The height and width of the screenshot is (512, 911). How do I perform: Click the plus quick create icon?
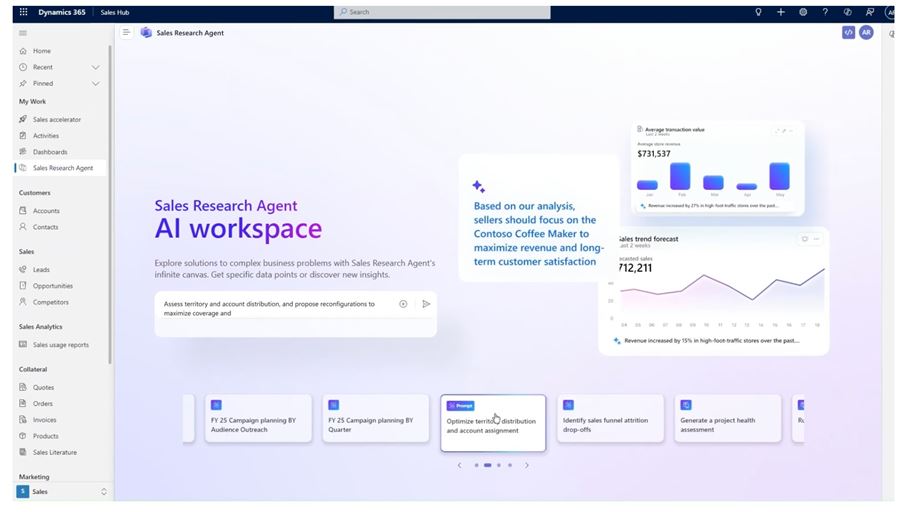pos(781,12)
